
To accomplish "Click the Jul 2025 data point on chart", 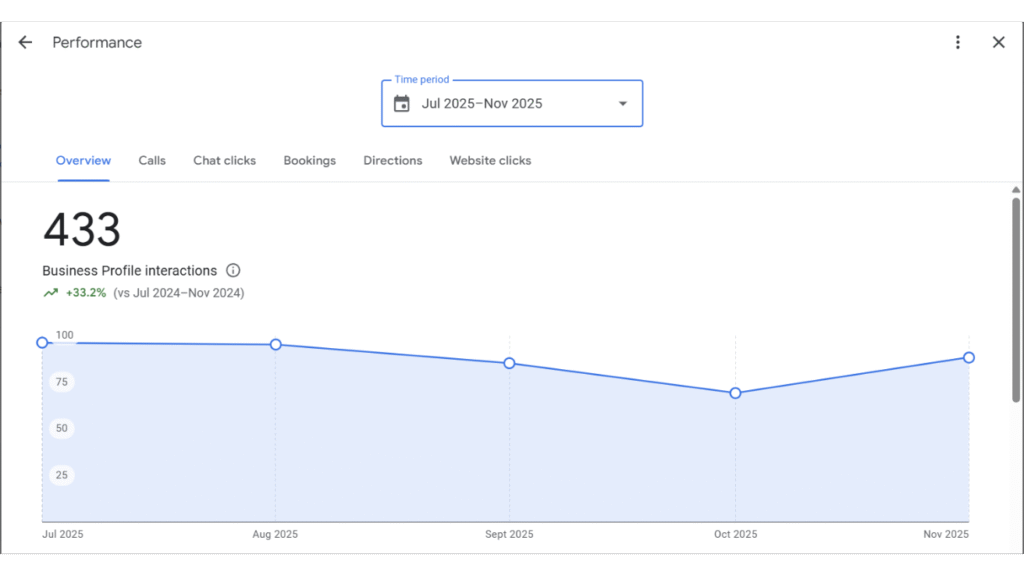I will pos(42,343).
